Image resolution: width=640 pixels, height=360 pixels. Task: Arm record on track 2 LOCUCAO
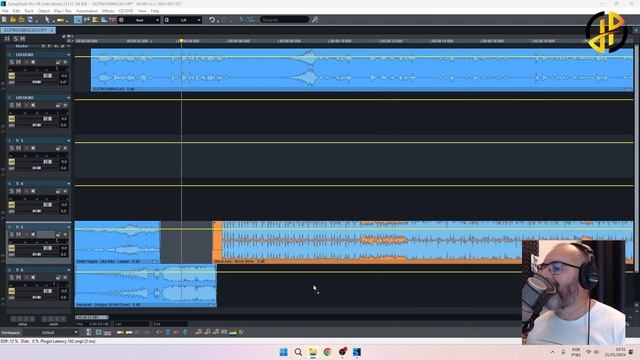[27, 105]
